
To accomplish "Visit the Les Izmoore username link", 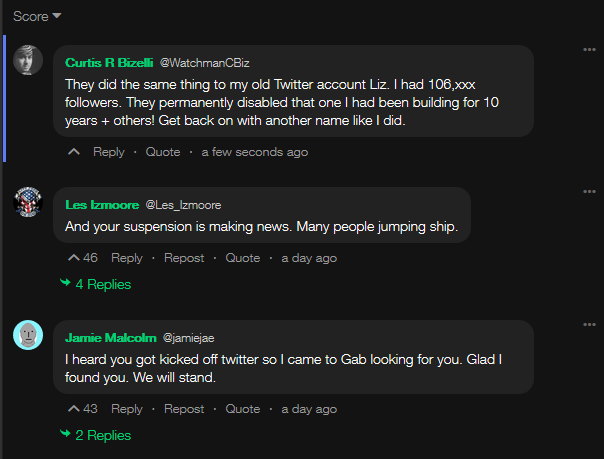I will 102,205.
